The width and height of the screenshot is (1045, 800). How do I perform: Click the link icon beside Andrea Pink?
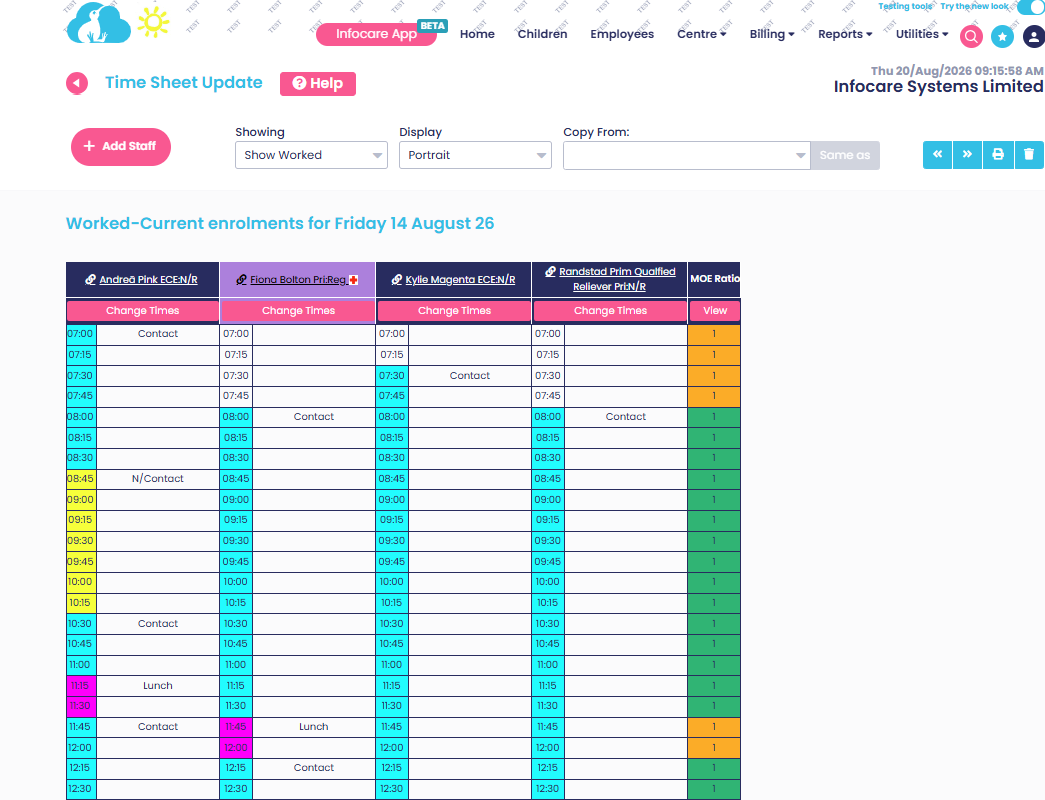pyautogui.click(x=90, y=279)
